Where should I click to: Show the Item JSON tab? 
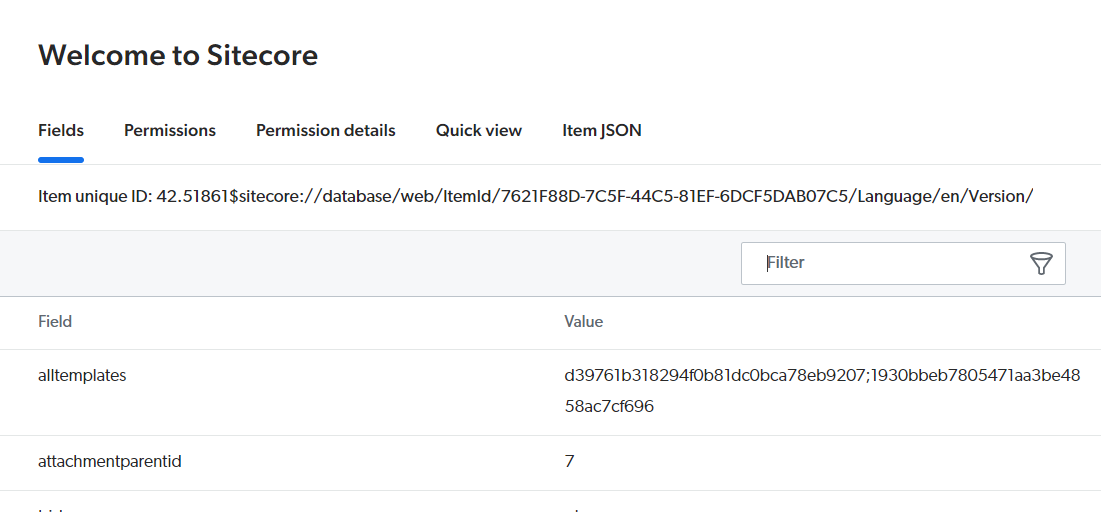pos(602,131)
